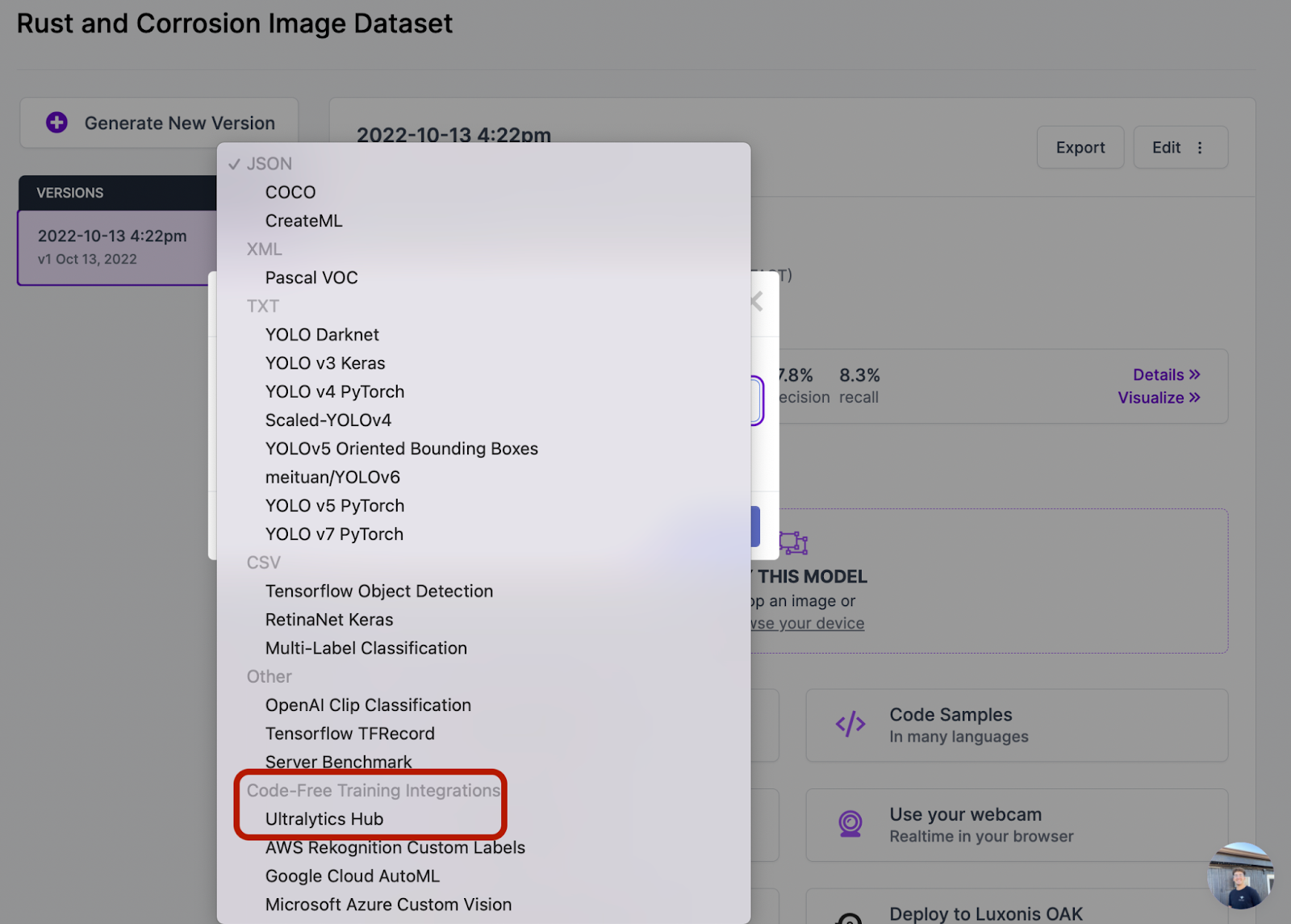Open the chat avatar bubble
1291x924 pixels.
point(1241,875)
